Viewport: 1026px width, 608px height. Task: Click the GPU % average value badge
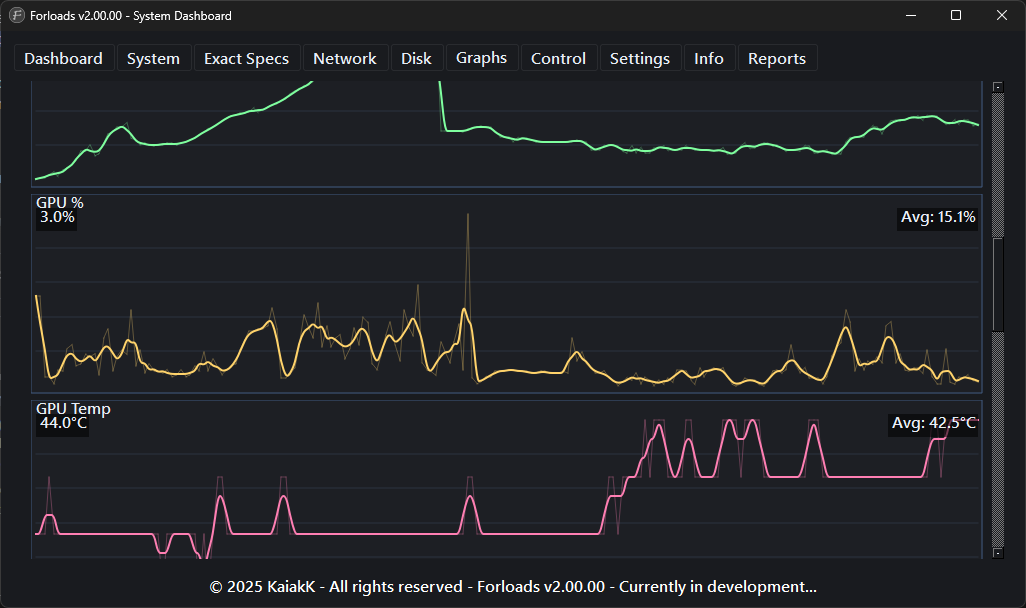click(x=937, y=218)
